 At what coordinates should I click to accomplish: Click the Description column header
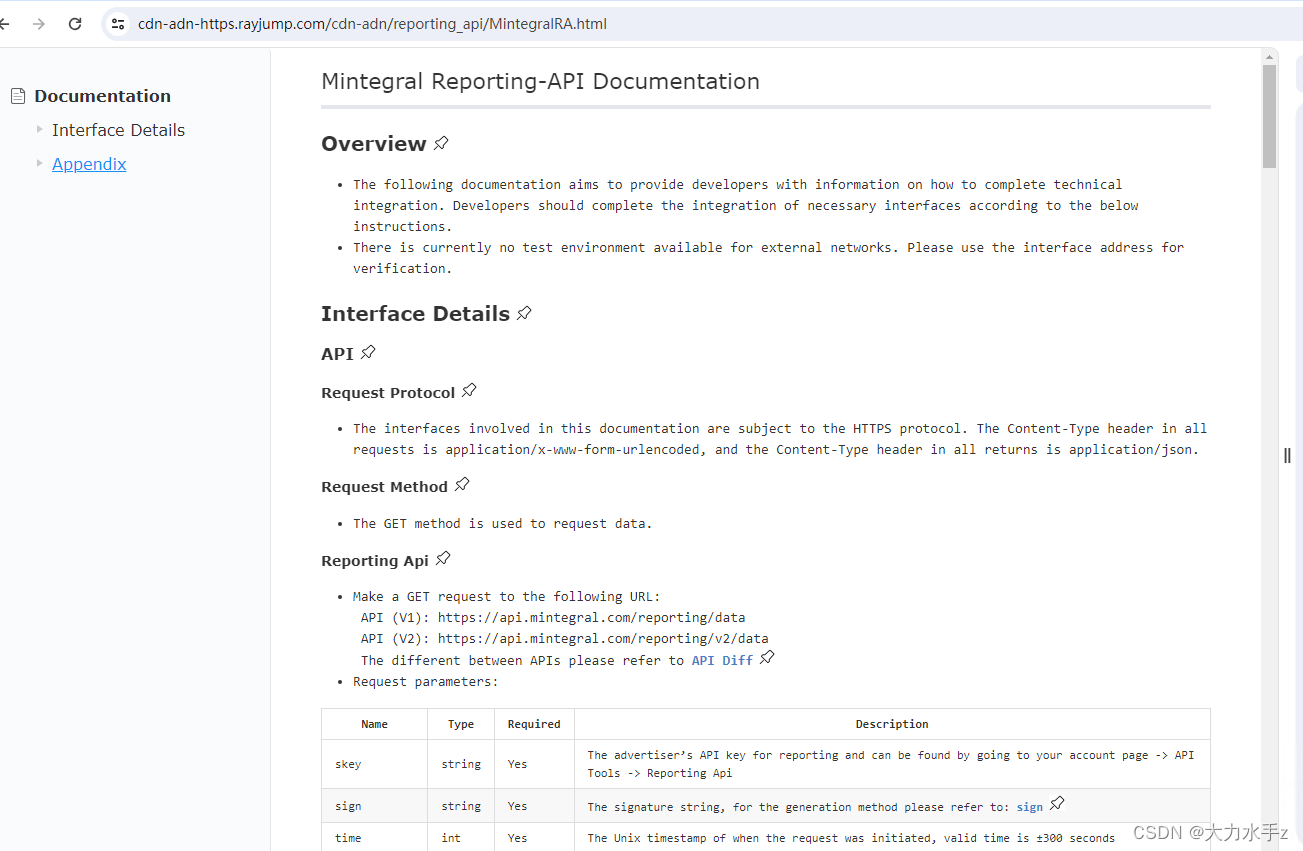(892, 724)
